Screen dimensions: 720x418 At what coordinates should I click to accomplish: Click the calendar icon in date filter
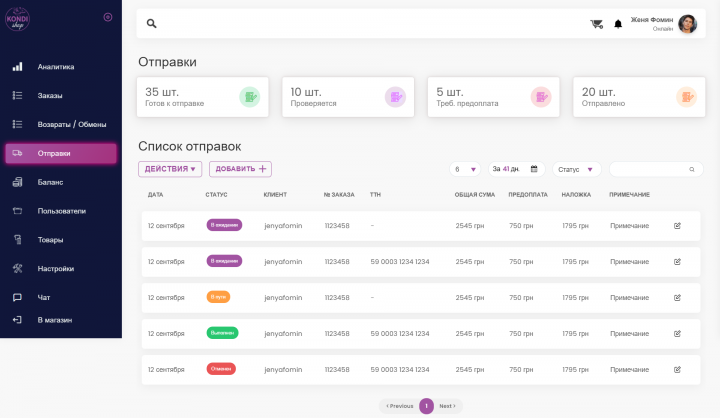tap(534, 169)
